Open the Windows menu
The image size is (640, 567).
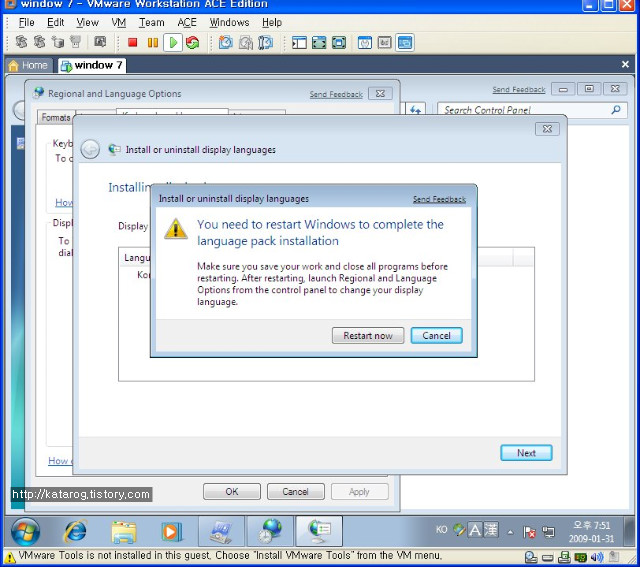pyautogui.click(x=229, y=22)
